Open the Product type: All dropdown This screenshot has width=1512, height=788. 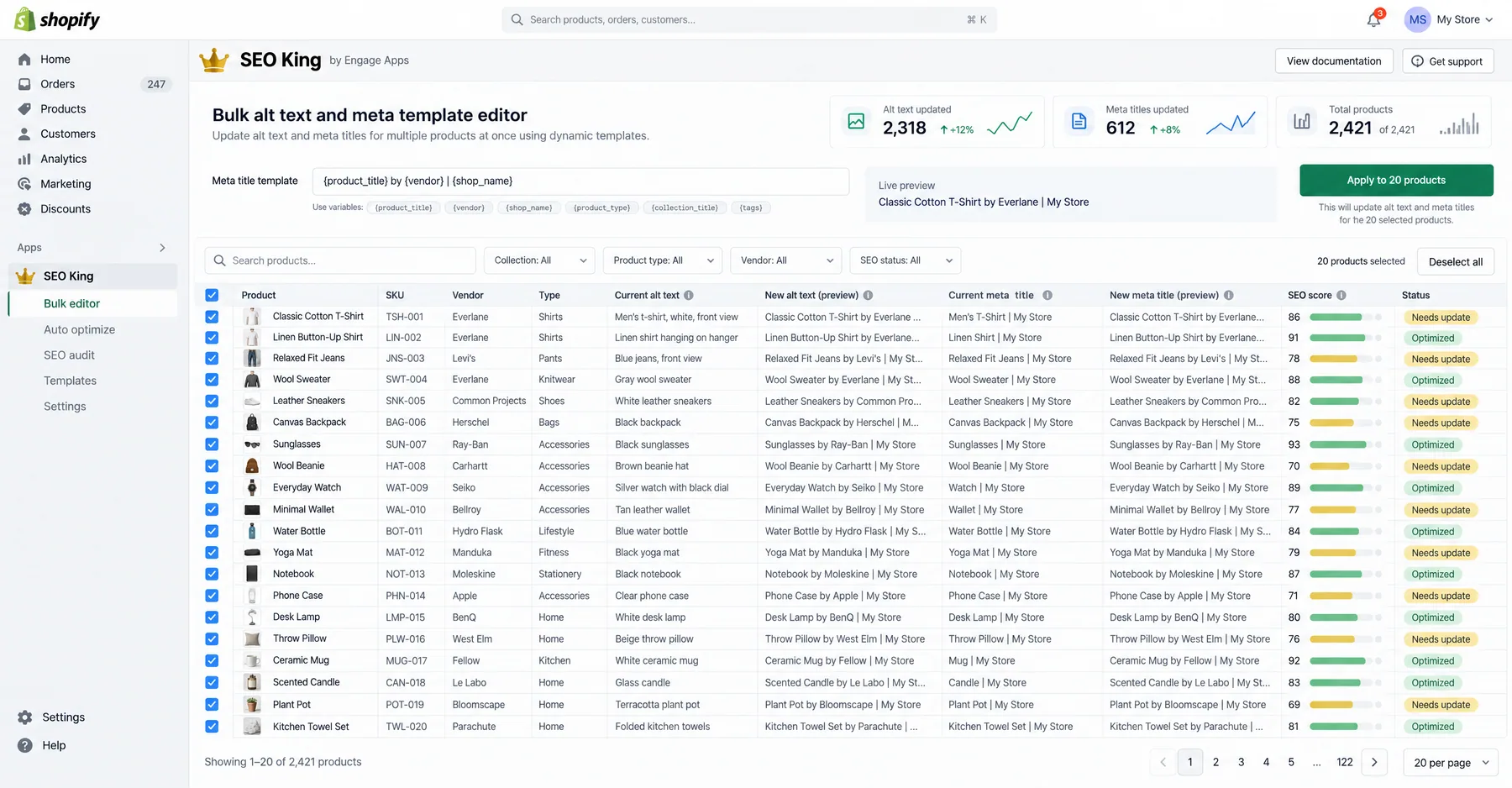click(x=663, y=260)
